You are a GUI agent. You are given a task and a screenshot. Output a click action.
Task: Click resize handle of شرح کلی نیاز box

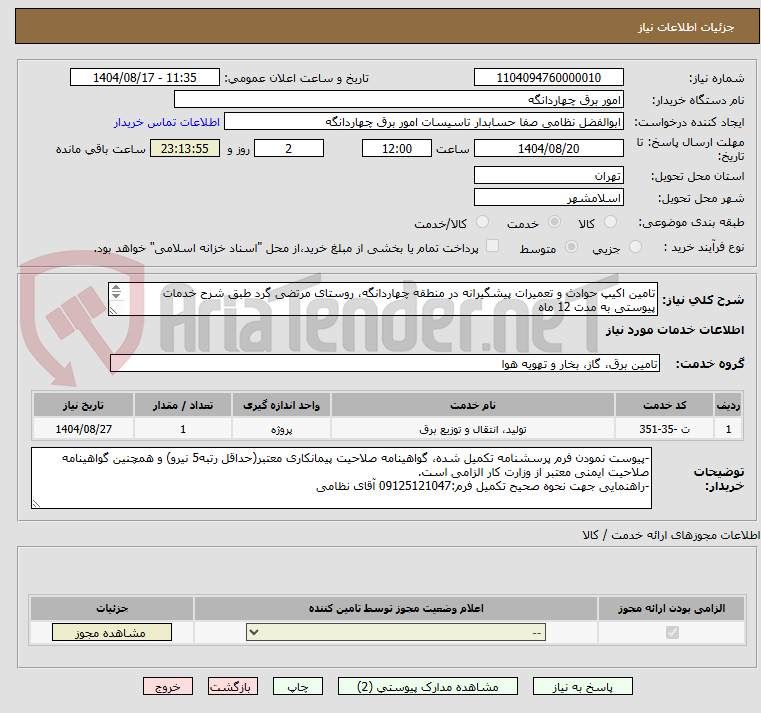click(x=114, y=311)
